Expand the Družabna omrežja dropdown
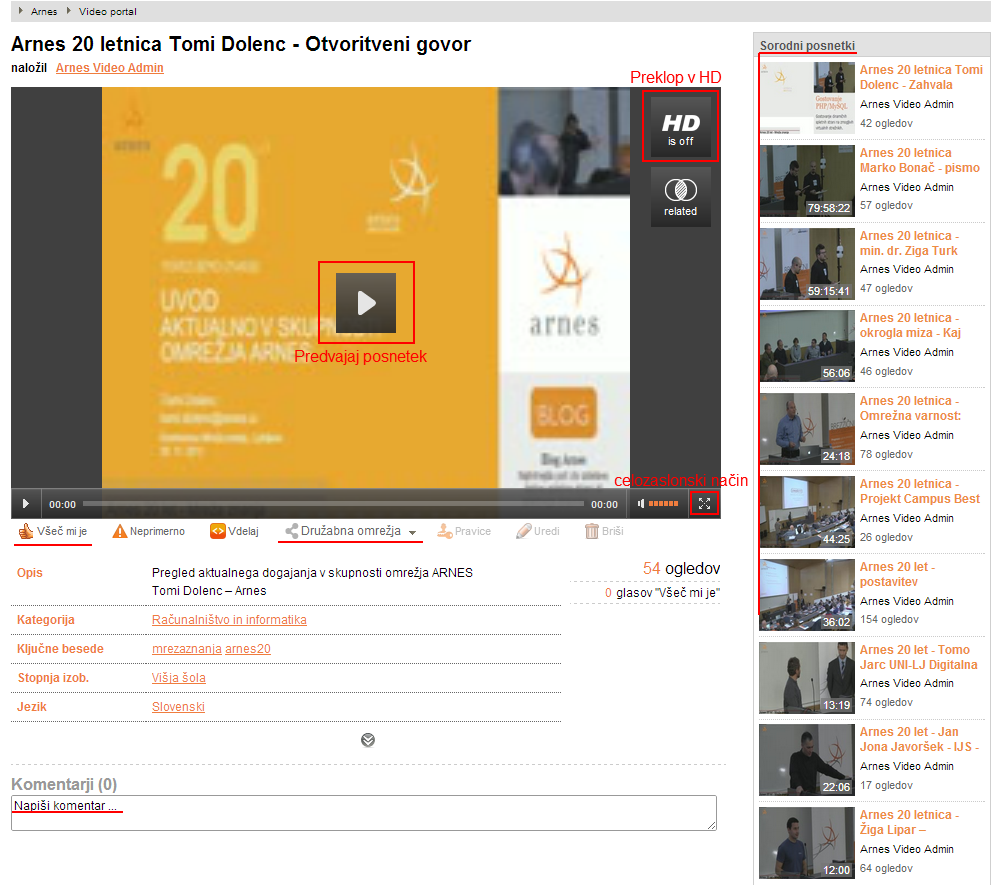Screen dimensions: 1000x885 coord(351,531)
